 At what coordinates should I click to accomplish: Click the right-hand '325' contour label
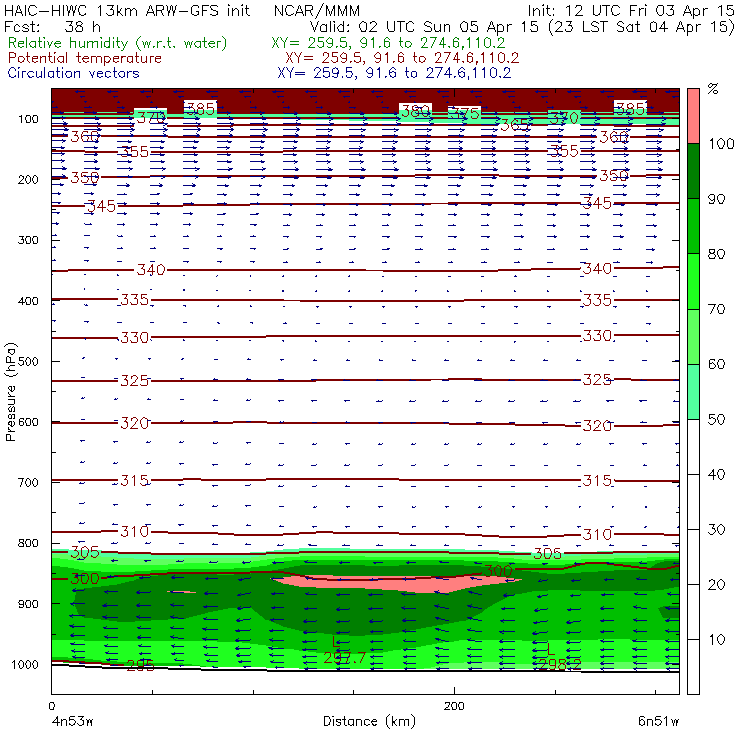pos(597,380)
